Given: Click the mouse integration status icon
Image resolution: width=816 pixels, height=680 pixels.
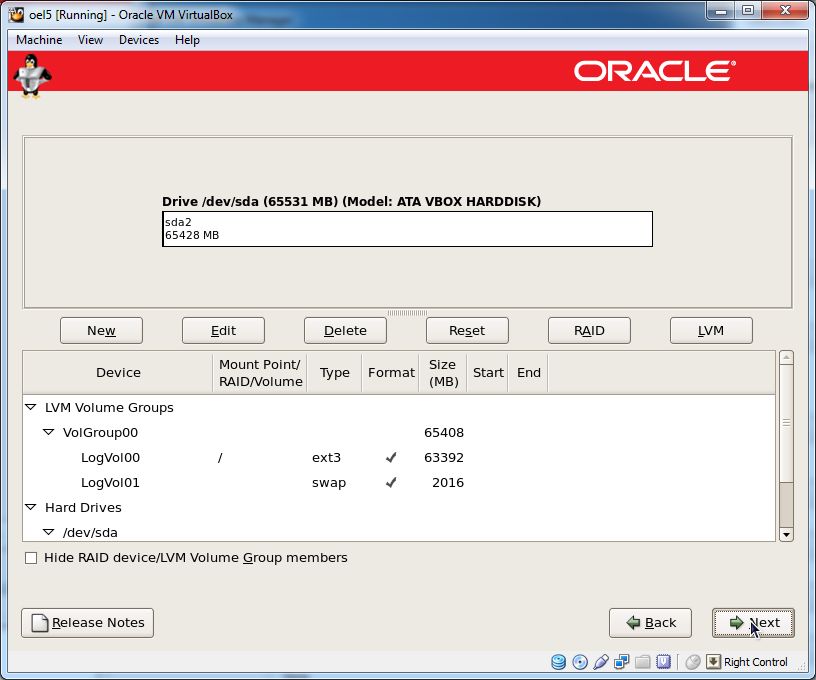Looking at the screenshot, I should (693, 662).
